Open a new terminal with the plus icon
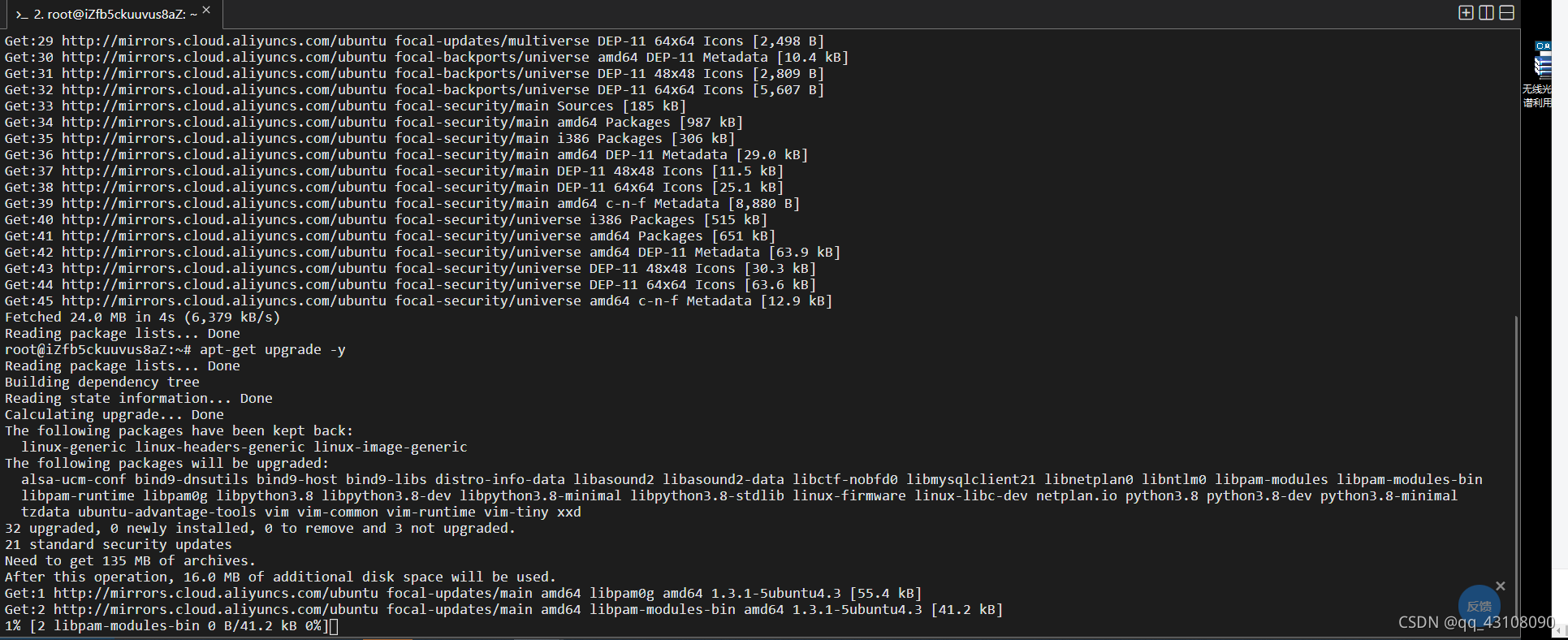Image resolution: width=1568 pixels, height=640 pixels. [x=1466, y=12]
